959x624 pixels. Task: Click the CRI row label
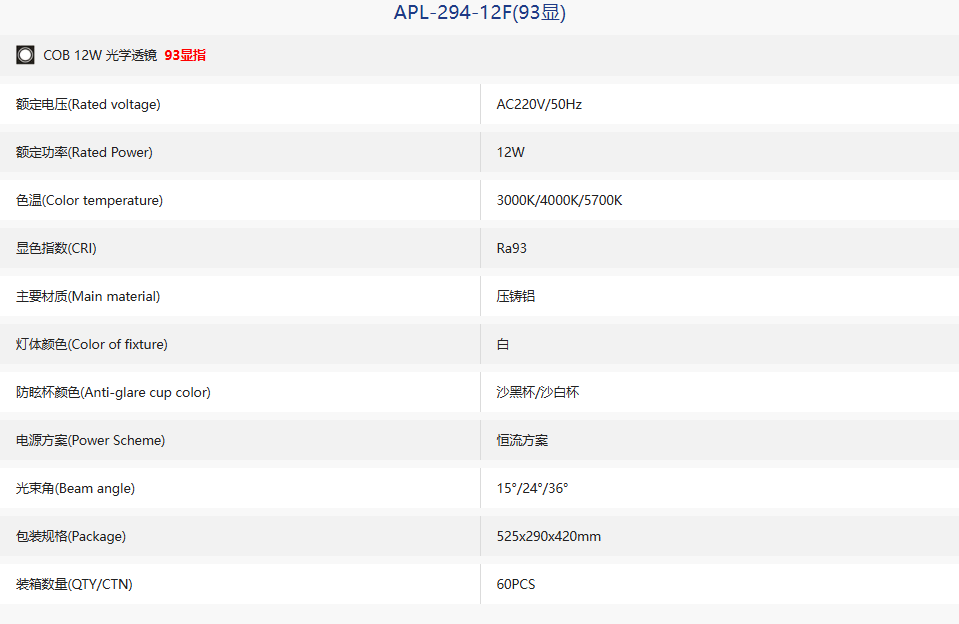pyautogui.click(x=56, y=248)
